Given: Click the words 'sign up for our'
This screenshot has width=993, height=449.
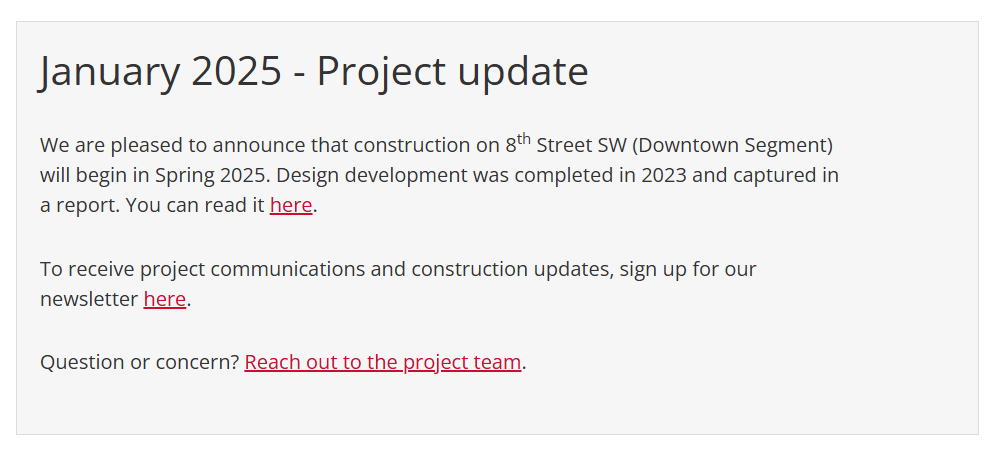Looking at the screenshot, I should pos(688,269).
